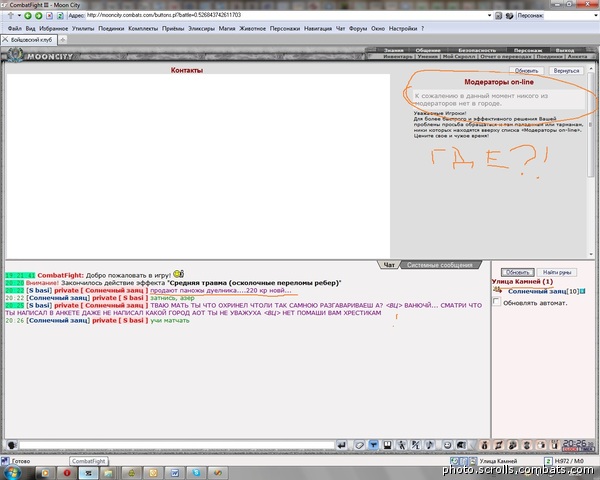The height and width of the screenshot is (480, 600).
Task: Click the Обновить button in room list
Action: 517,272
